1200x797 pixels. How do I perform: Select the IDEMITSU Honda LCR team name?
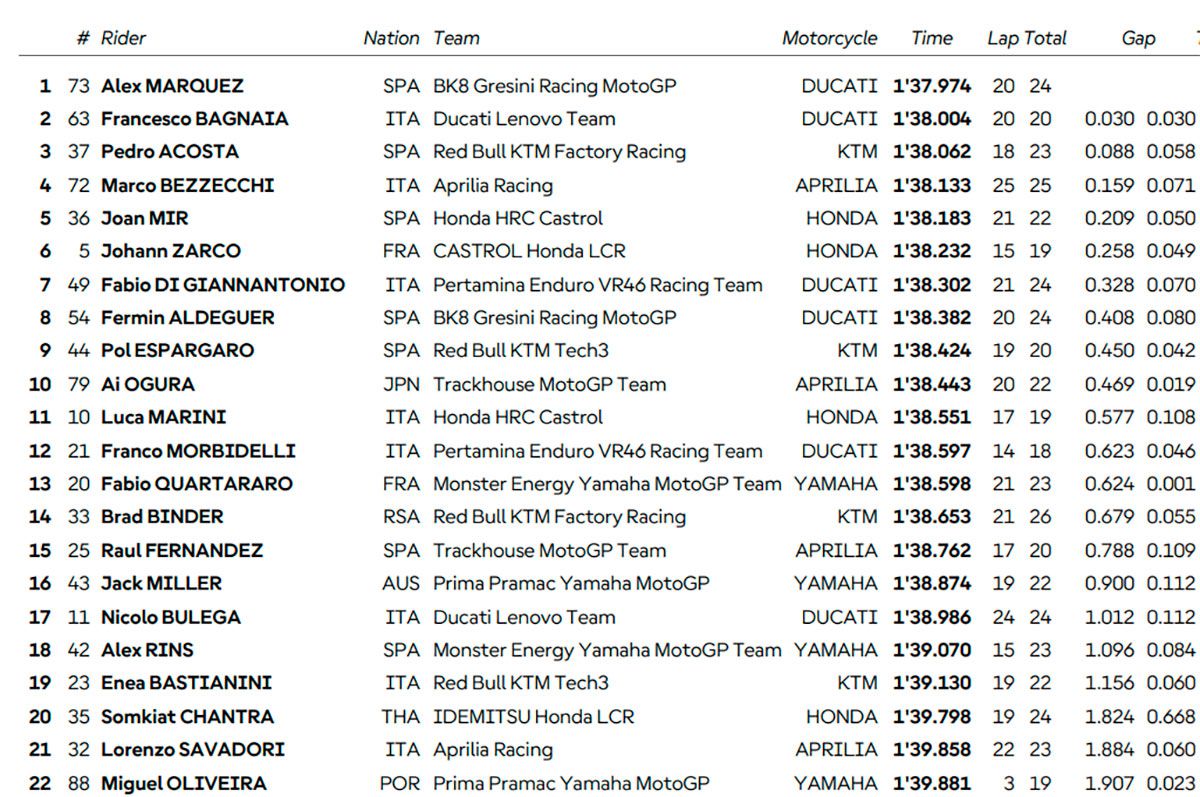coord(533,716)
